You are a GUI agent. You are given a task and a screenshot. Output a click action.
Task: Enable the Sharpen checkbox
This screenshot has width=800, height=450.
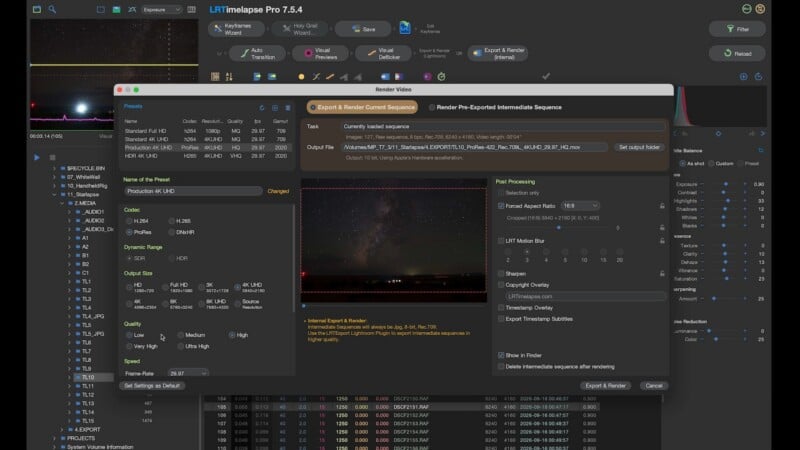click(x=501, y=273)
